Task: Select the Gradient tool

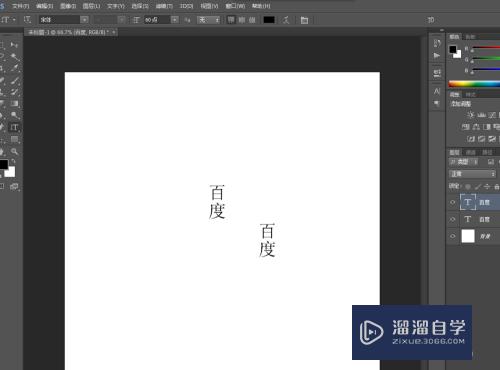Action: click(x=14, y=104)
